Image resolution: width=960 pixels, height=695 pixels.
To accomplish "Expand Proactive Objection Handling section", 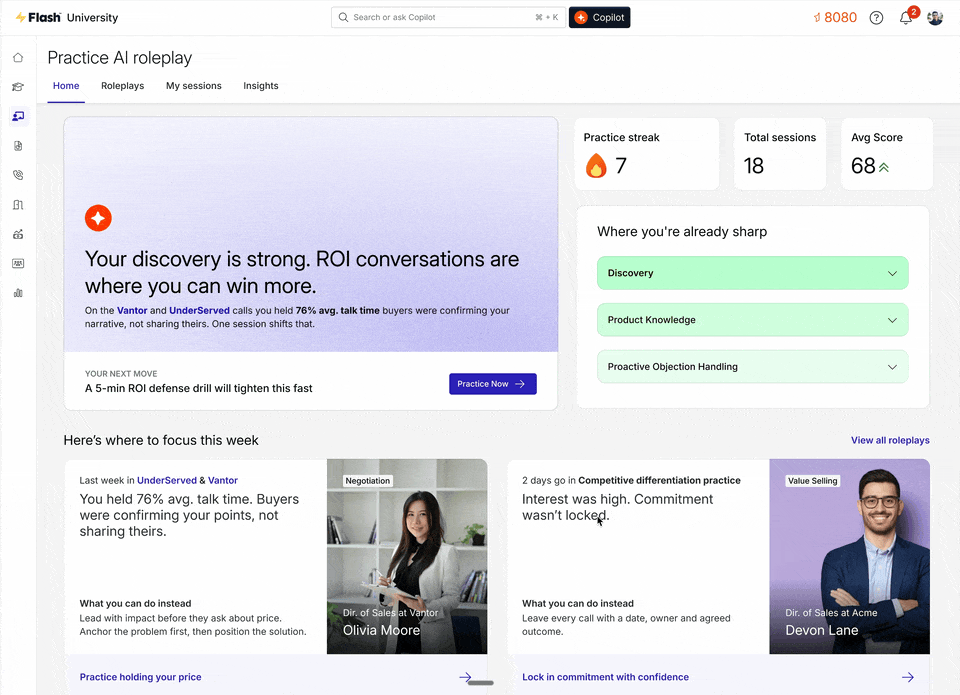I will click(x=752, y=367).
